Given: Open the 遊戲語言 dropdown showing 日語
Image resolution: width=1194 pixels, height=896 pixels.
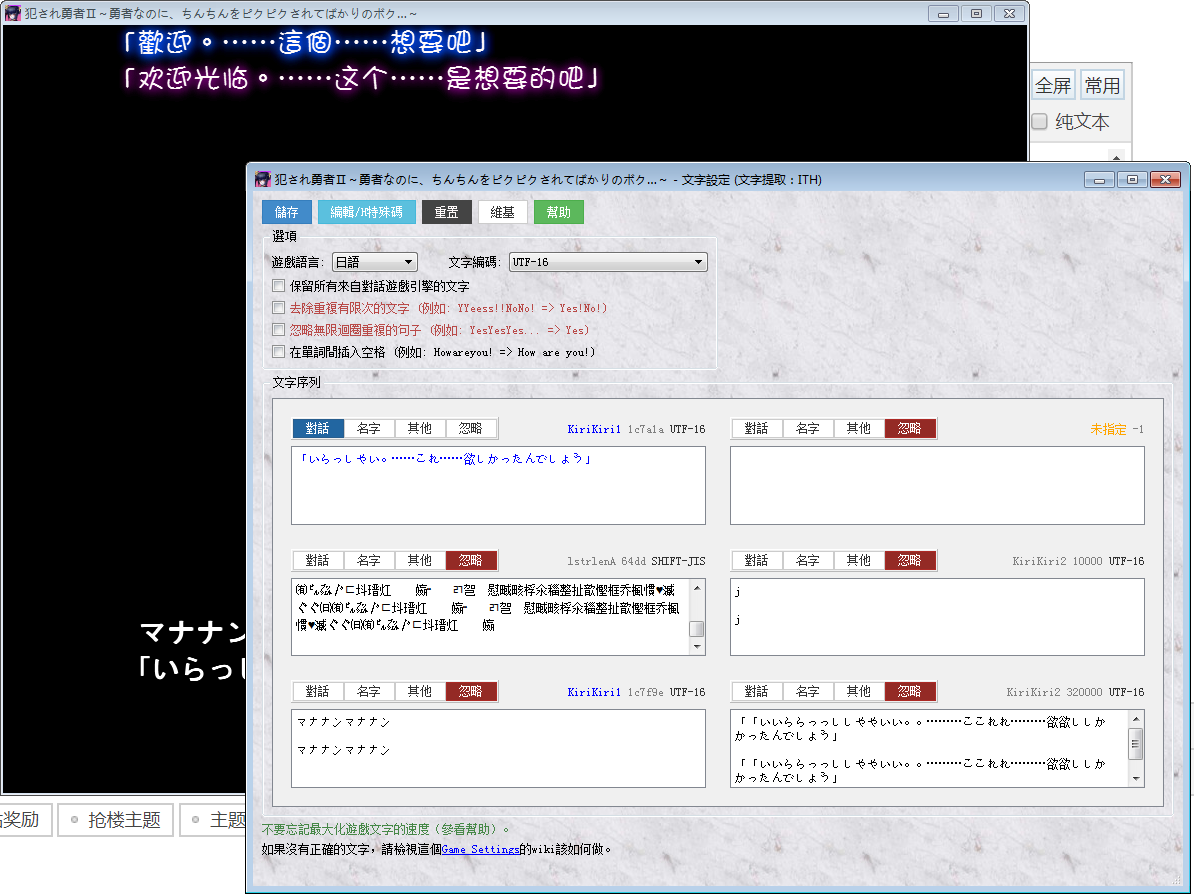Looking at the screenshot, I should click(x=374, y=261).
